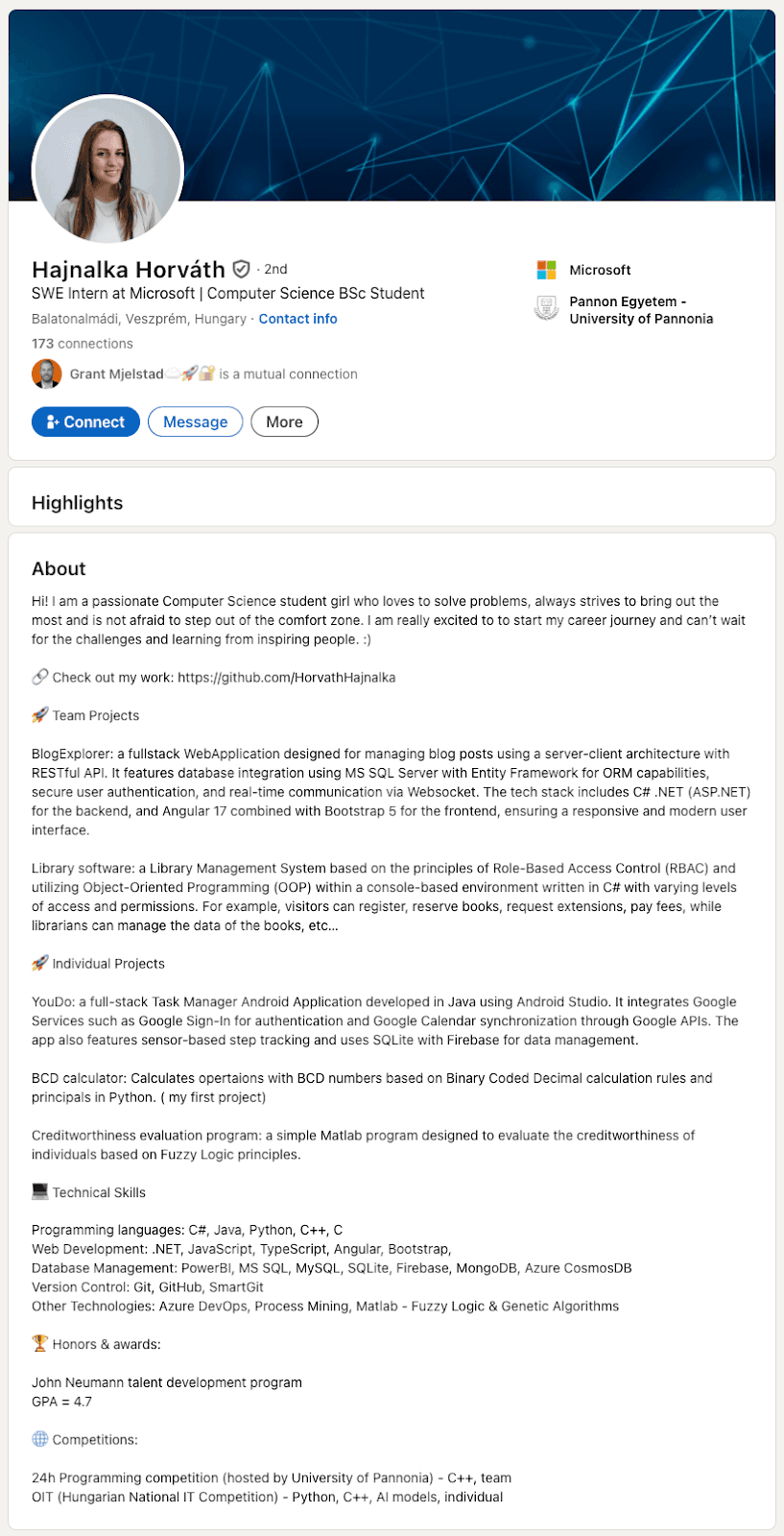Open Pannon Egyetem - University of Pannonia link

tap(640, 310)
